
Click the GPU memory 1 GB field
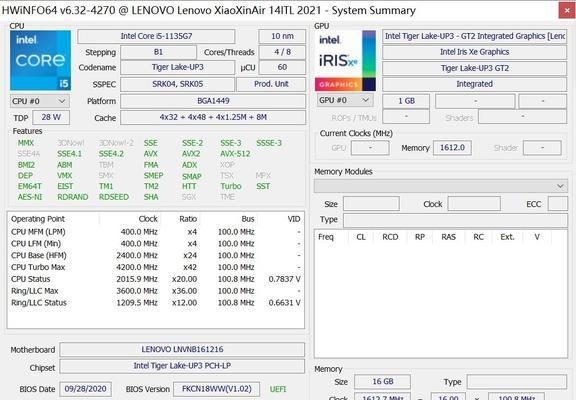(406, 101)
